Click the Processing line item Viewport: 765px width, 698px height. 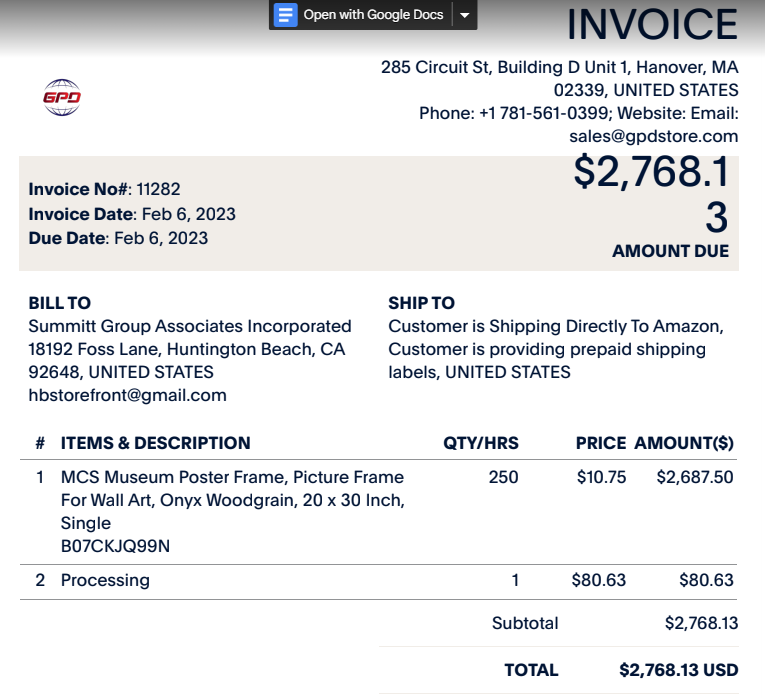(x=105, y=580)
